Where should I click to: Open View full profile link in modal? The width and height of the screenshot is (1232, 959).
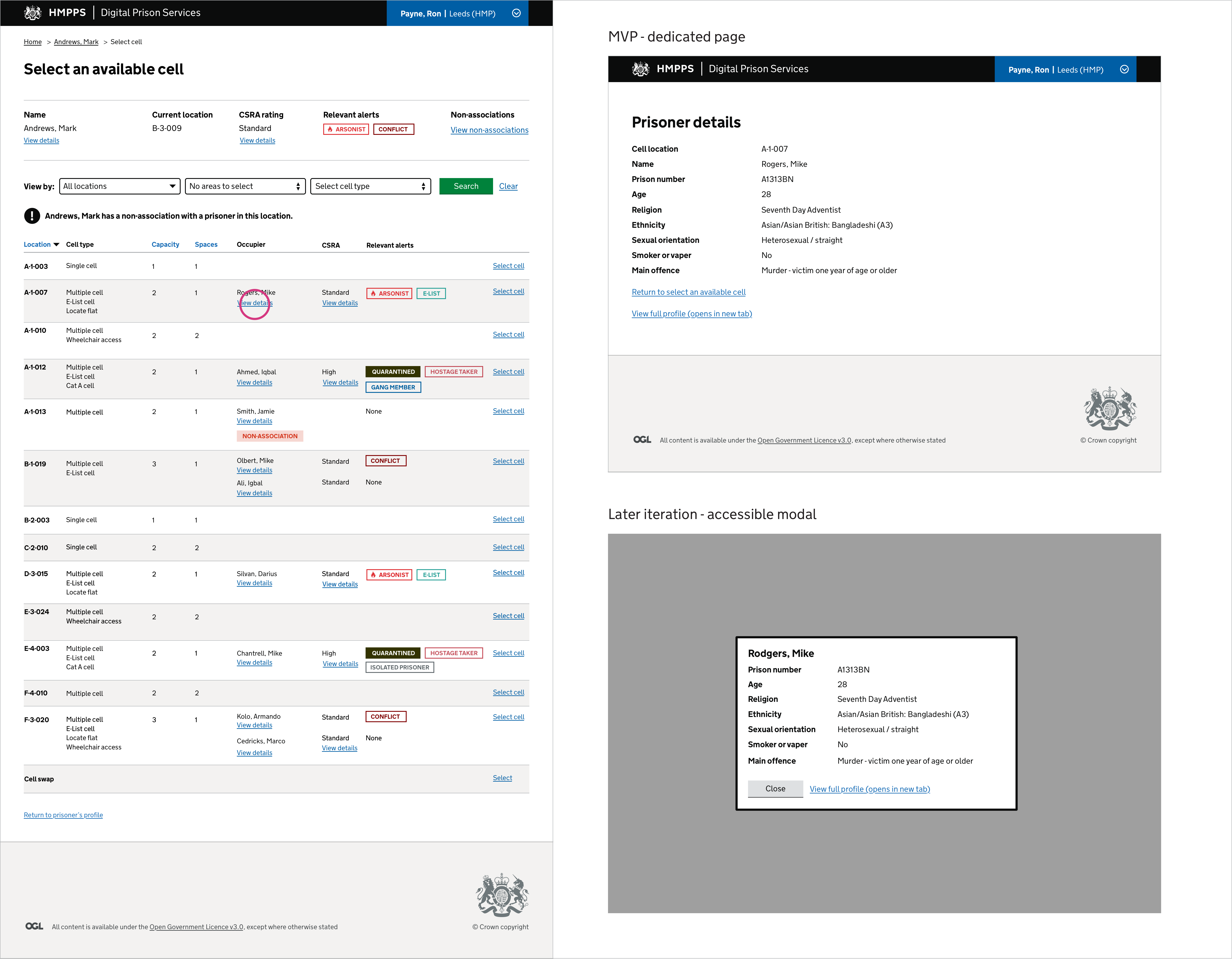(870, 789)
